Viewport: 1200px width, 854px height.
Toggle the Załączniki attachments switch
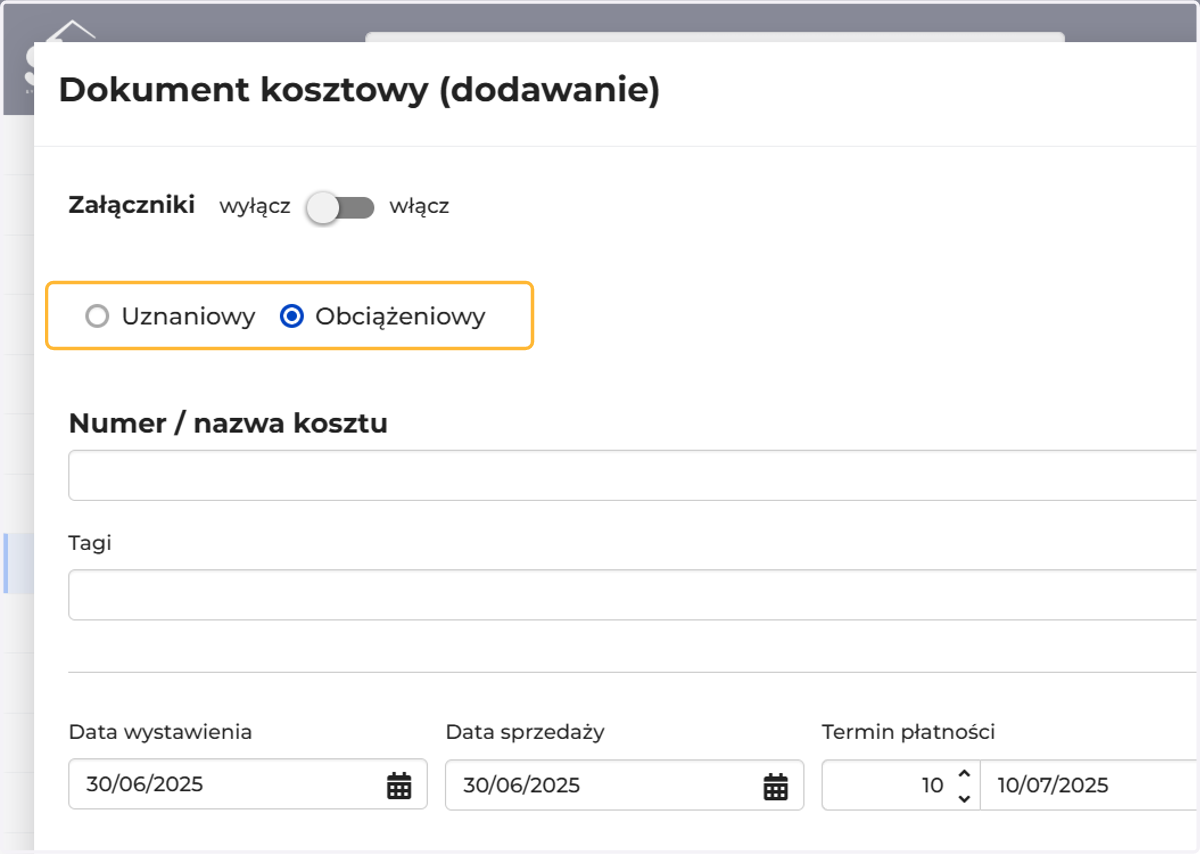tap(341, 208)
